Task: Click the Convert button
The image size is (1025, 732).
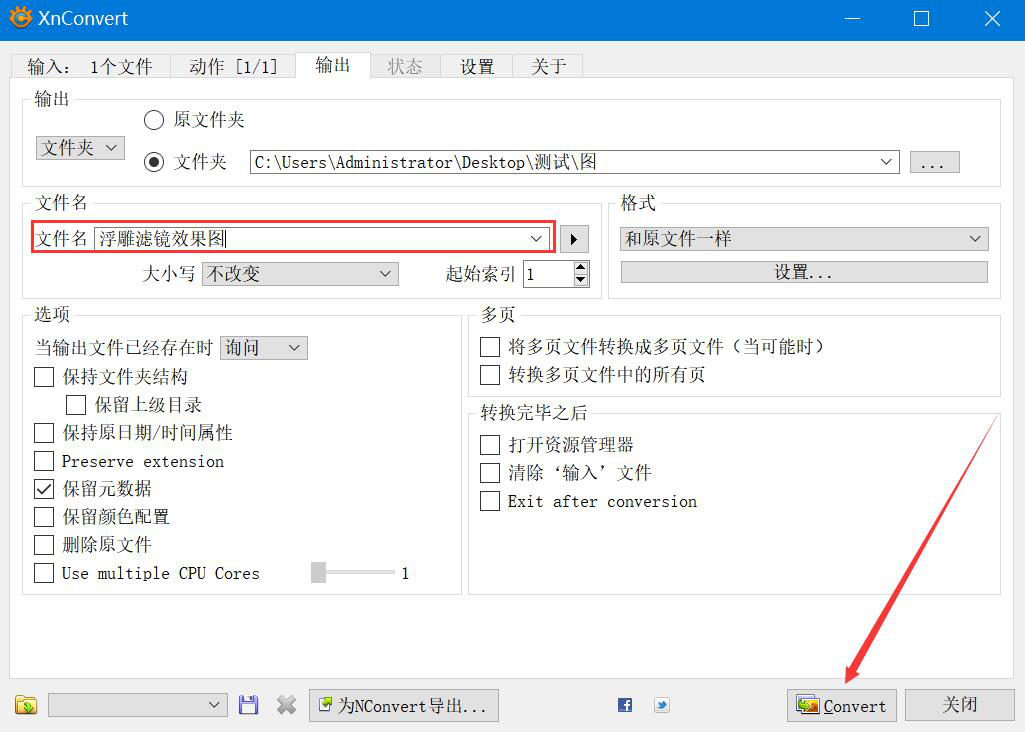Action: (841, 706)
